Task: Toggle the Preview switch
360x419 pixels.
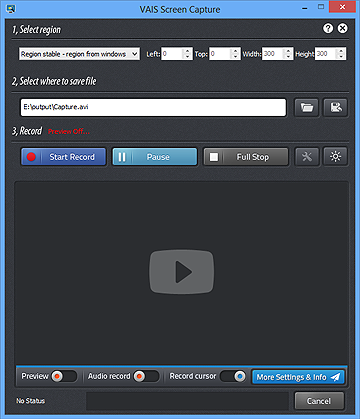Action: tap(64, 376)
